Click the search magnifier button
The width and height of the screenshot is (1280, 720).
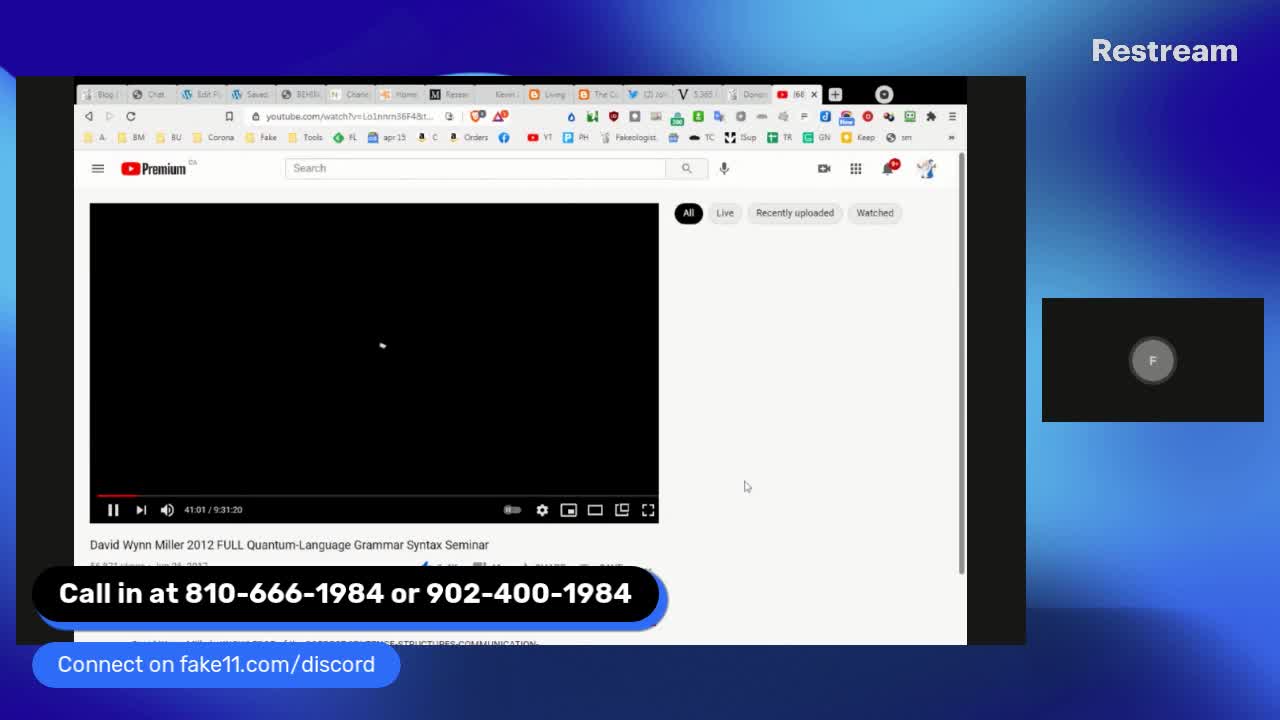coord(687,168)
